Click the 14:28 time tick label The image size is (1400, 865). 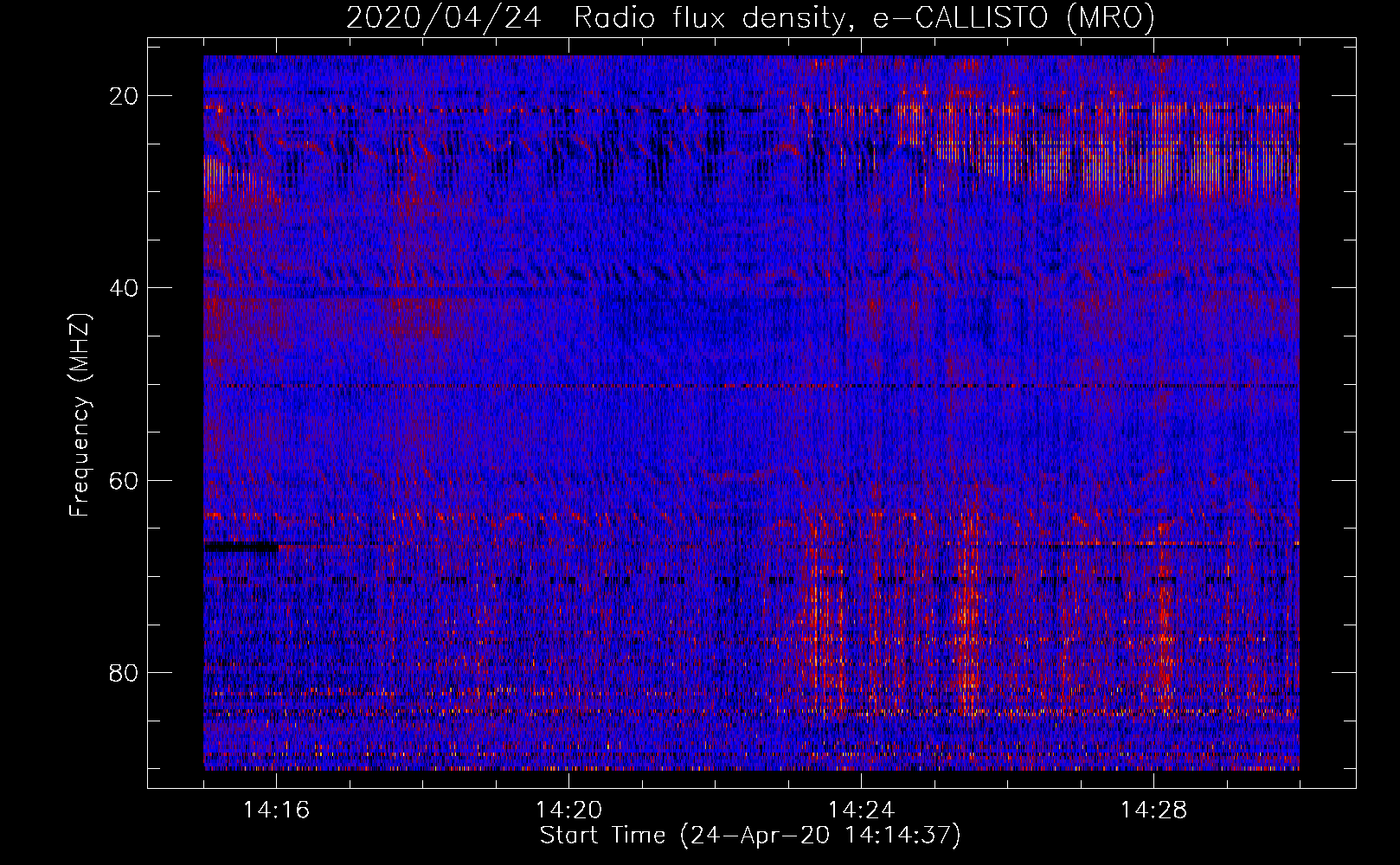(x=1154, y=811)
